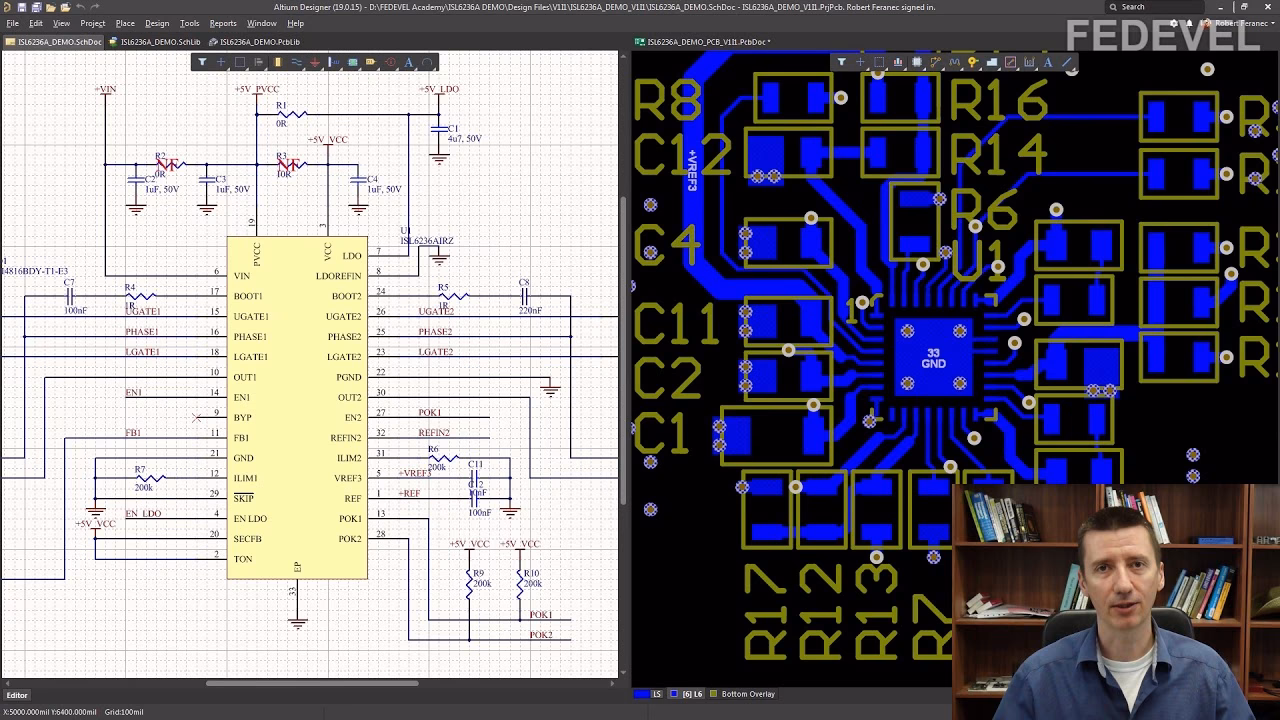Click the Editor button at bottom left

click(16, 695)
